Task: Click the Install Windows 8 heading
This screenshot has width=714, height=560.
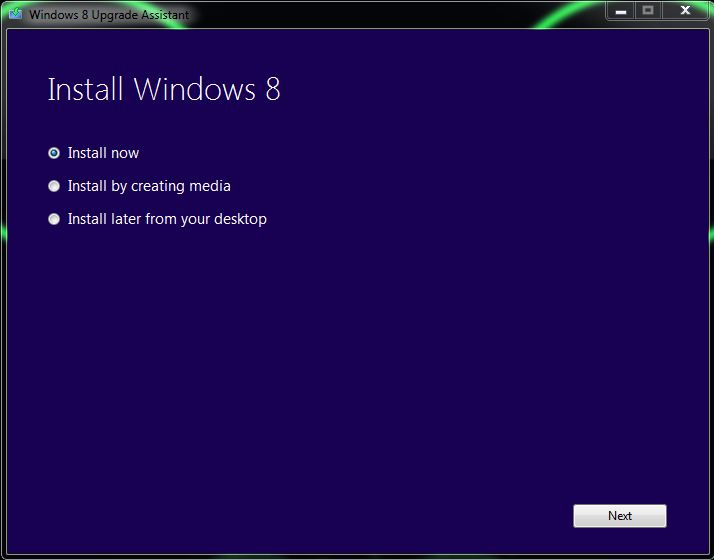Action: pos(164,89)
